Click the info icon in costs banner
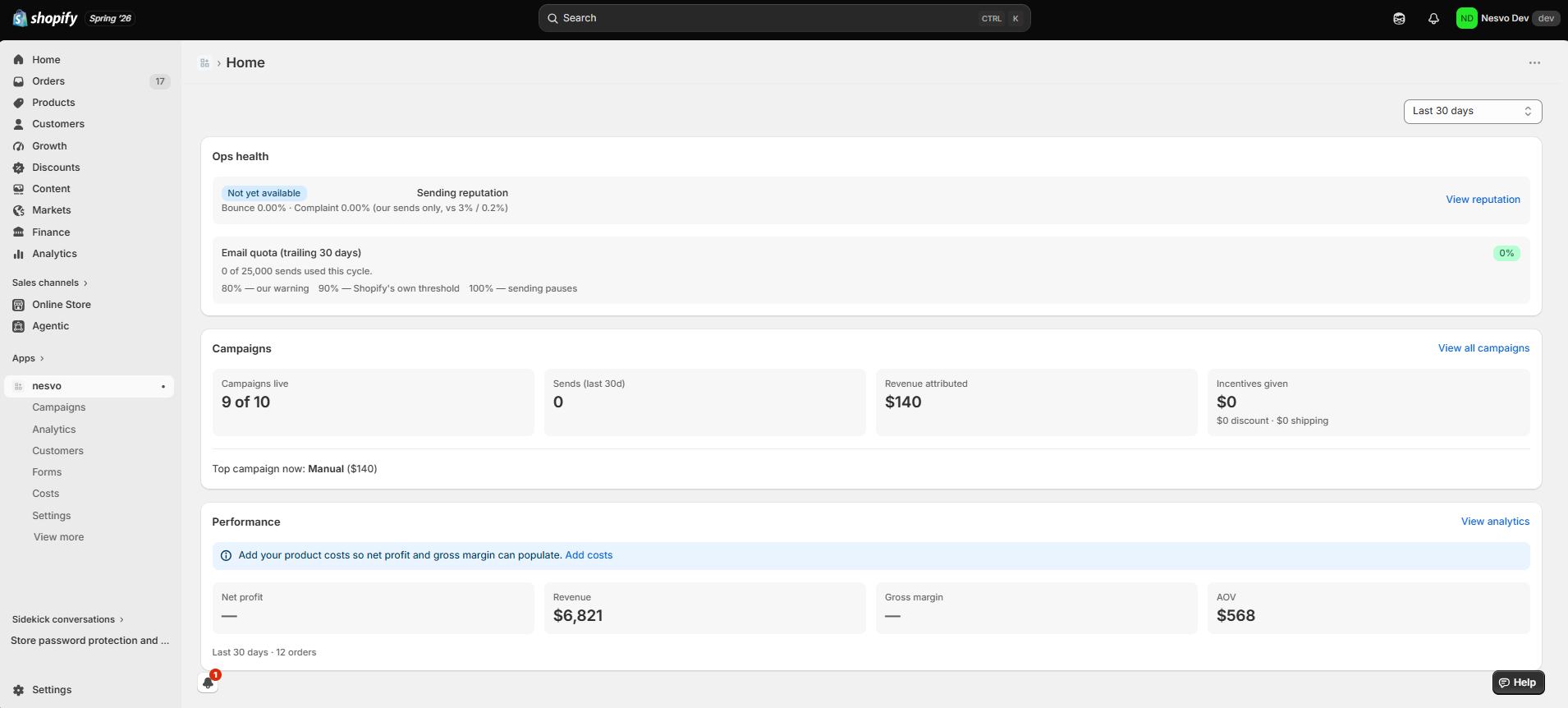Image resolution: width=1568 pixels, height=708 pixels. [x=226, y=556]
